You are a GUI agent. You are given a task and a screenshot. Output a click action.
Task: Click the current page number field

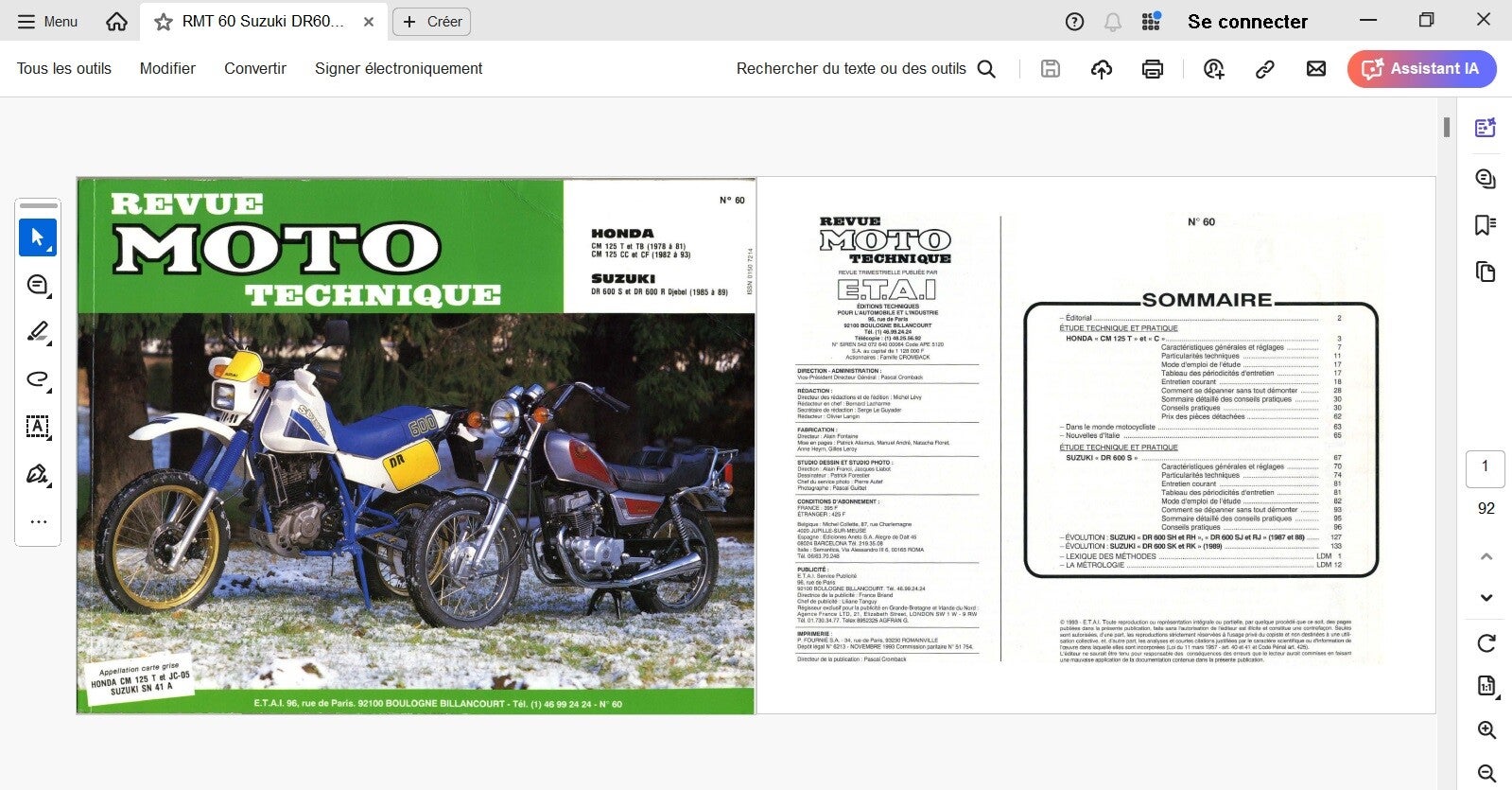(x=1486, y=467)
